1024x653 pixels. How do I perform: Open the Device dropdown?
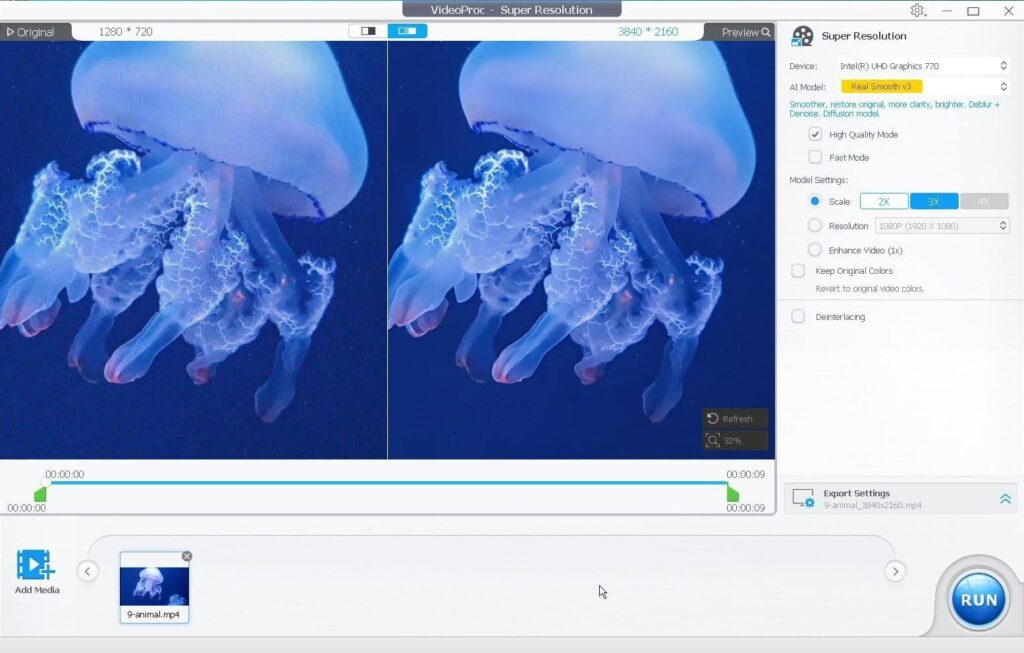(x=923, y=66)
